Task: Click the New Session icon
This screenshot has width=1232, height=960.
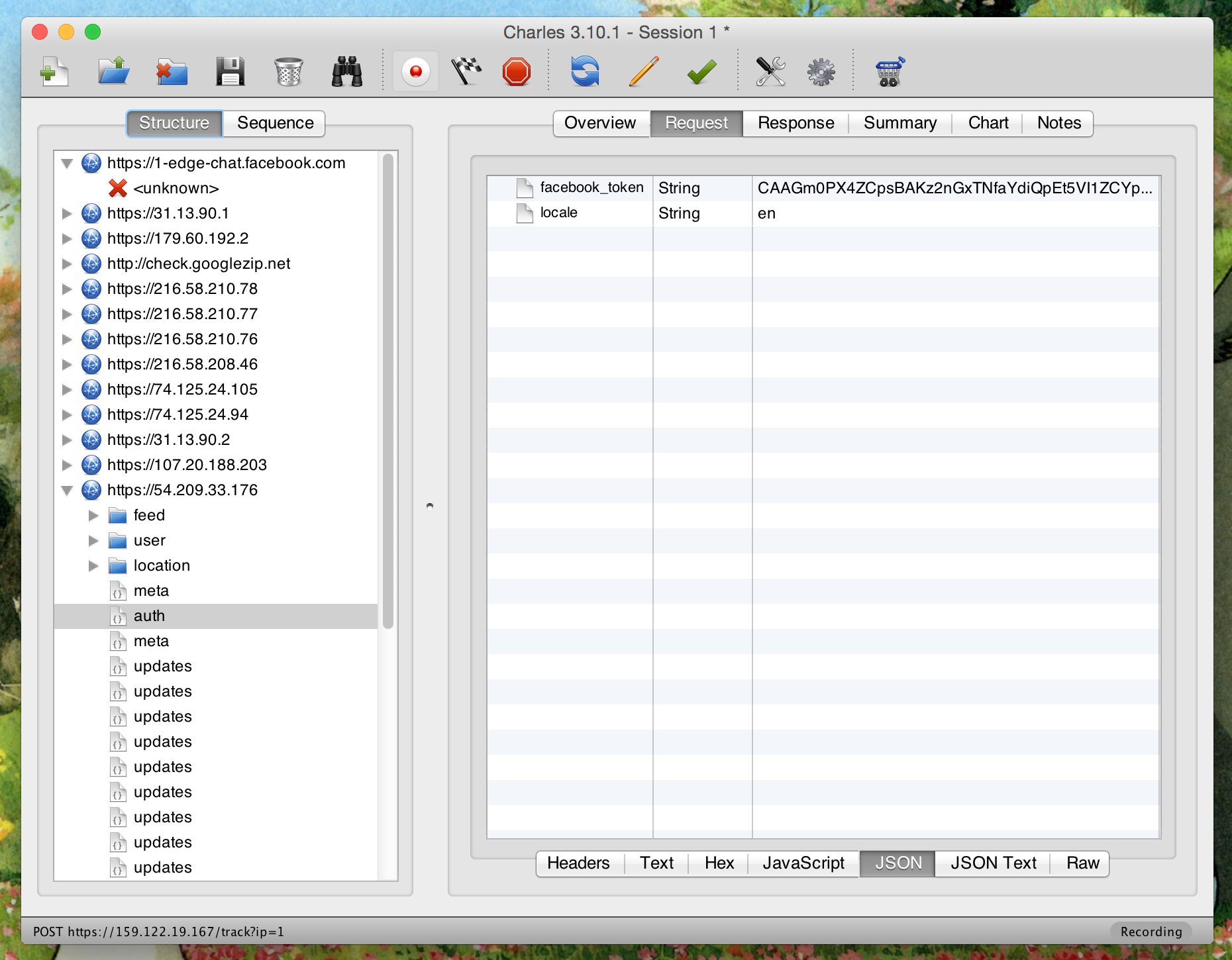Action: point(55,72)
